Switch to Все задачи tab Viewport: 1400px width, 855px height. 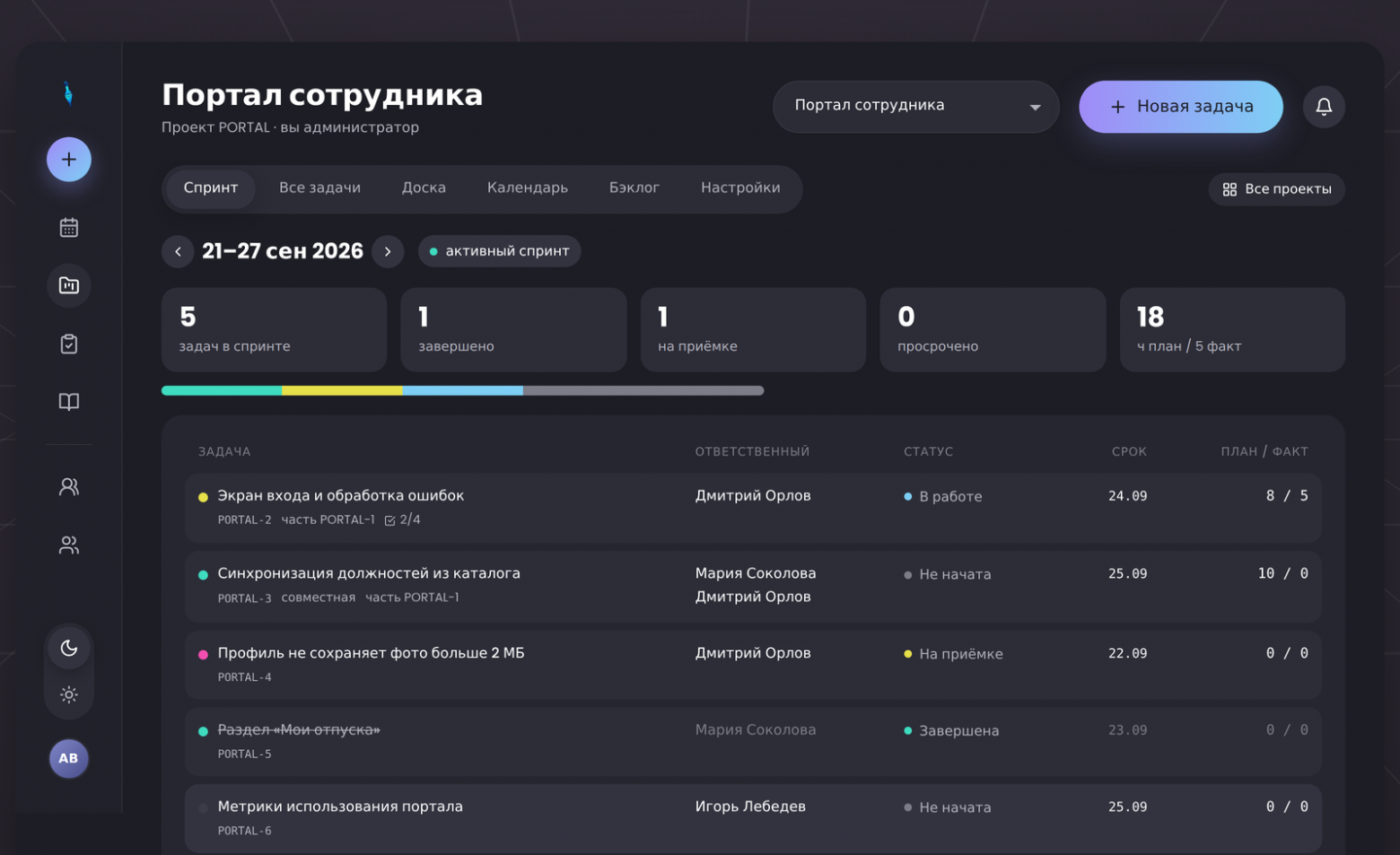coord(319,188)
